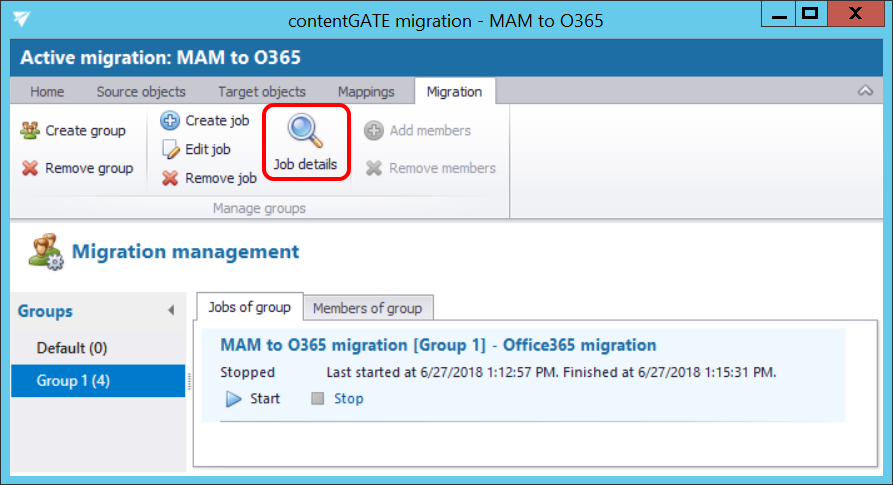The height and width of the screenshot is (485, 893).
Task: Click the Remove job red X icon
Action: pos(170,178)
